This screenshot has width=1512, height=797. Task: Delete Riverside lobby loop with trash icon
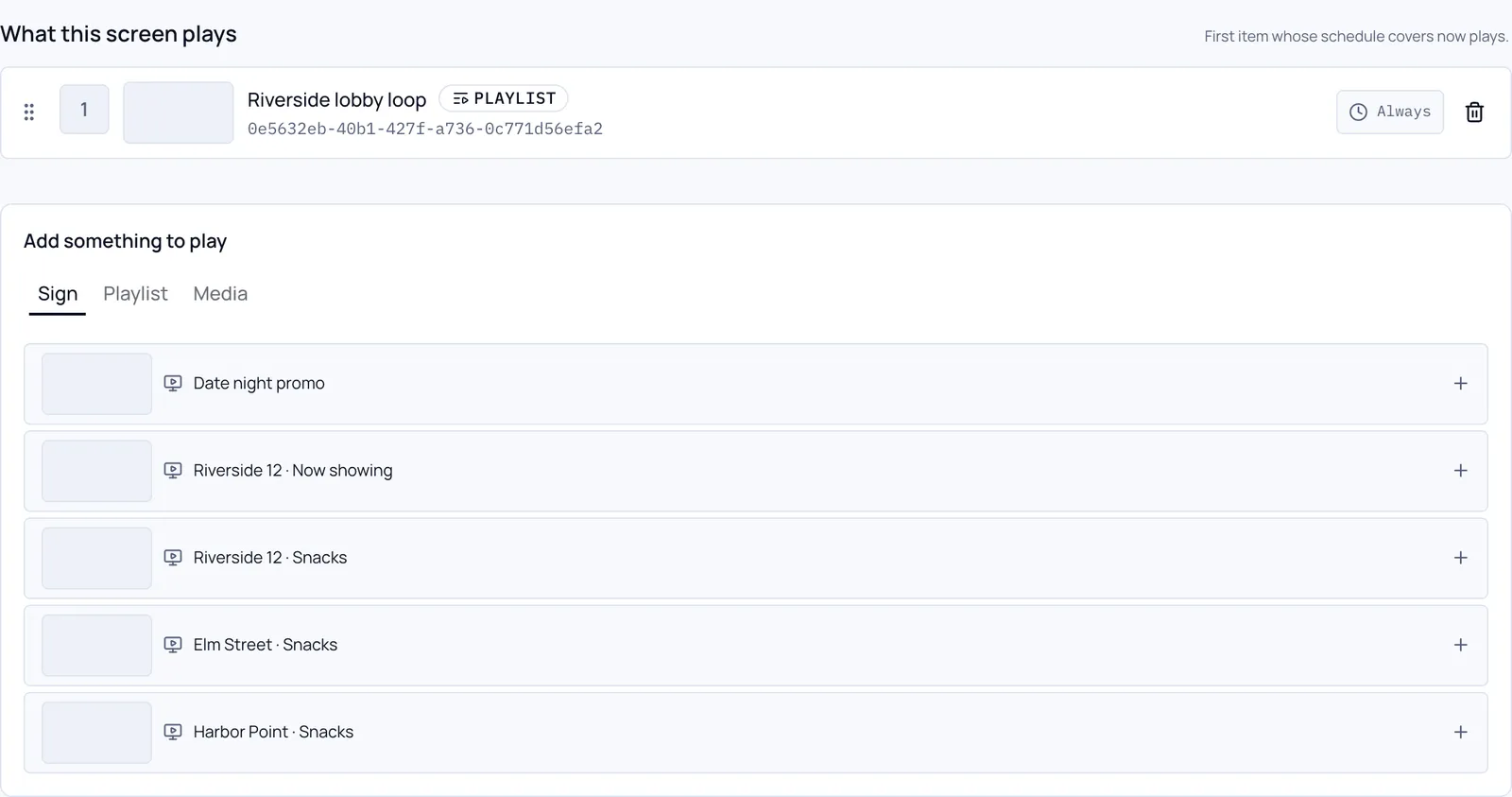(1474, 113)
